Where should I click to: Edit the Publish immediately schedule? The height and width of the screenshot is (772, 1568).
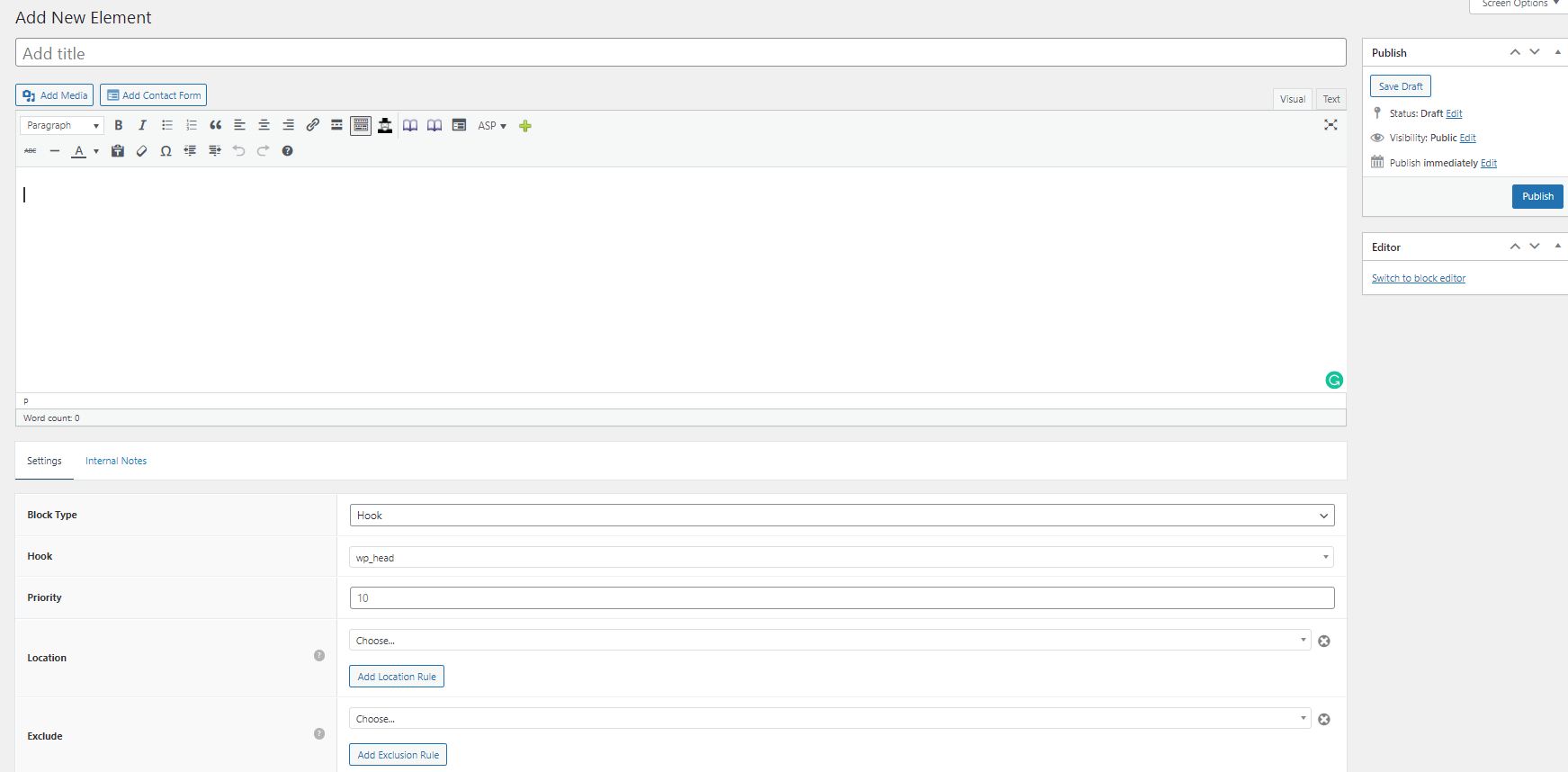click(x=1489, y=163)
